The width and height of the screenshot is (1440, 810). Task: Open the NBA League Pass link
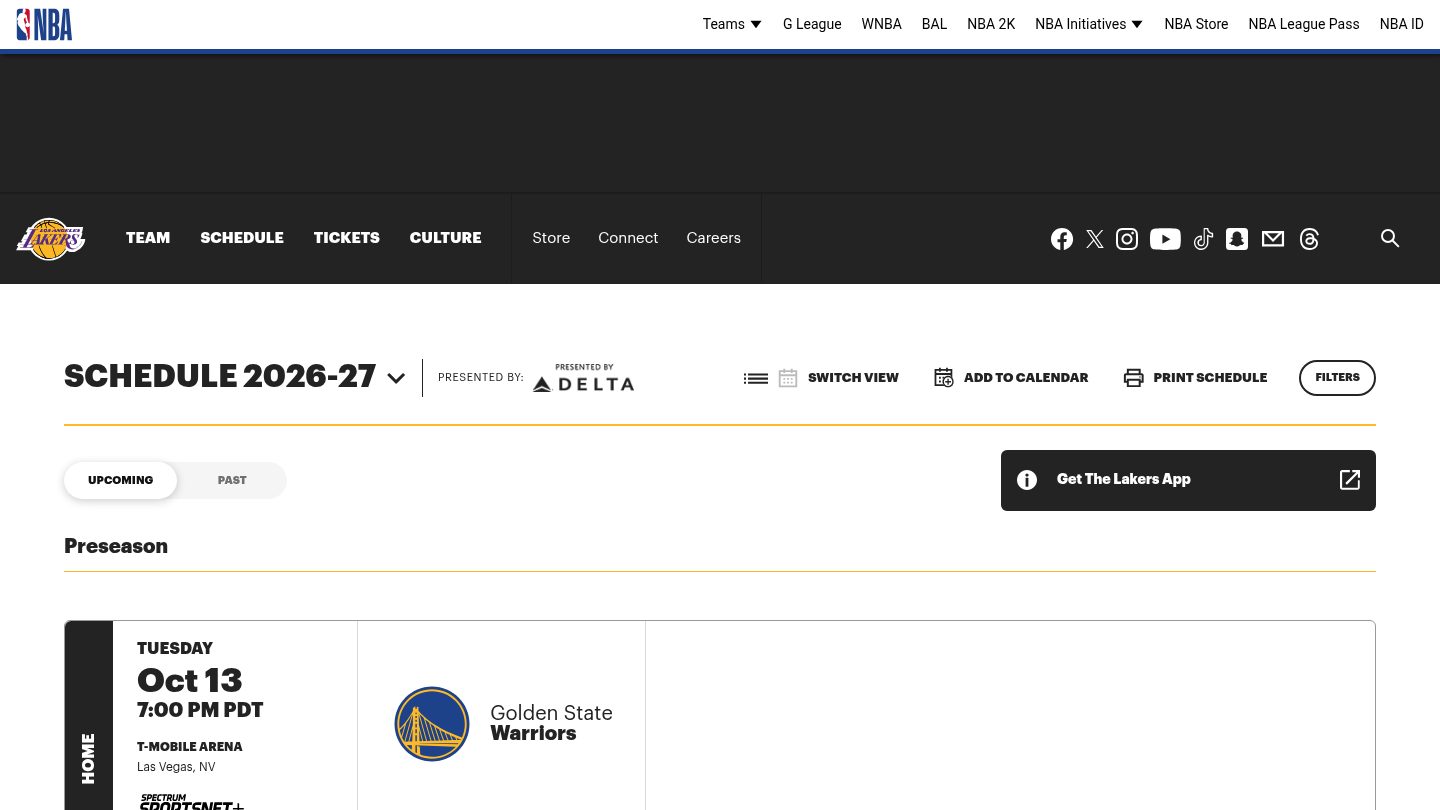(x=1304, y=24)
